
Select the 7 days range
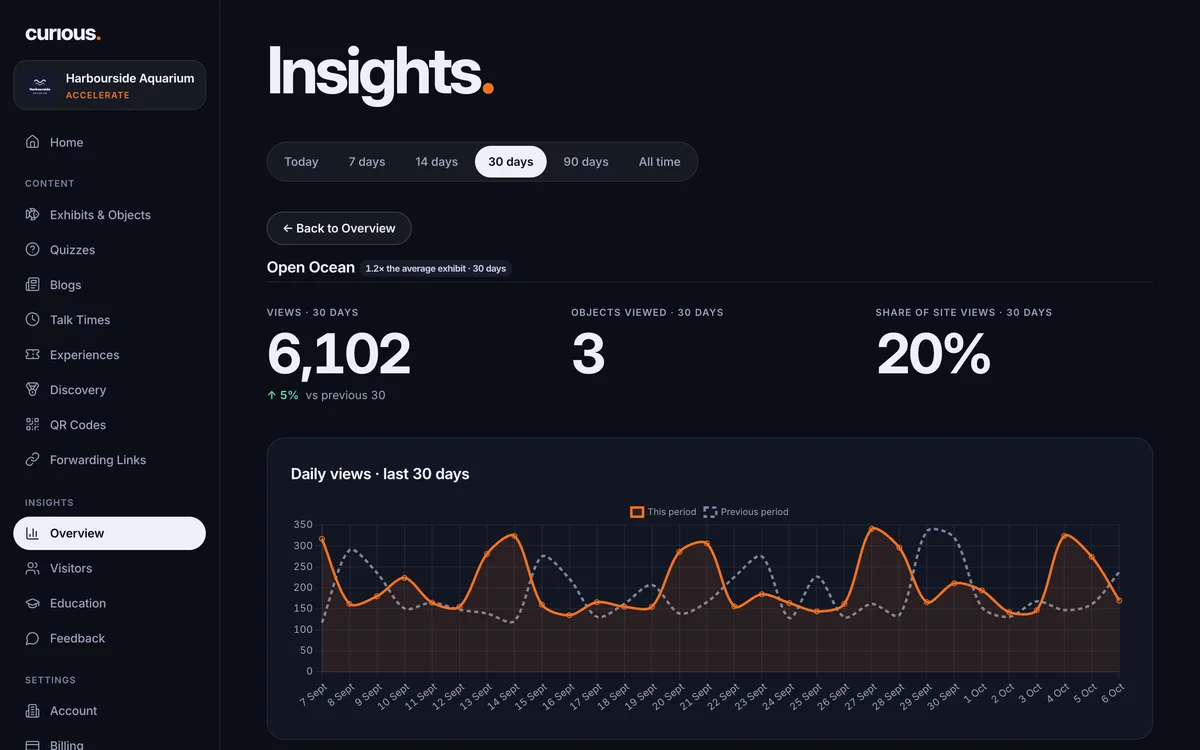(367, 162)
